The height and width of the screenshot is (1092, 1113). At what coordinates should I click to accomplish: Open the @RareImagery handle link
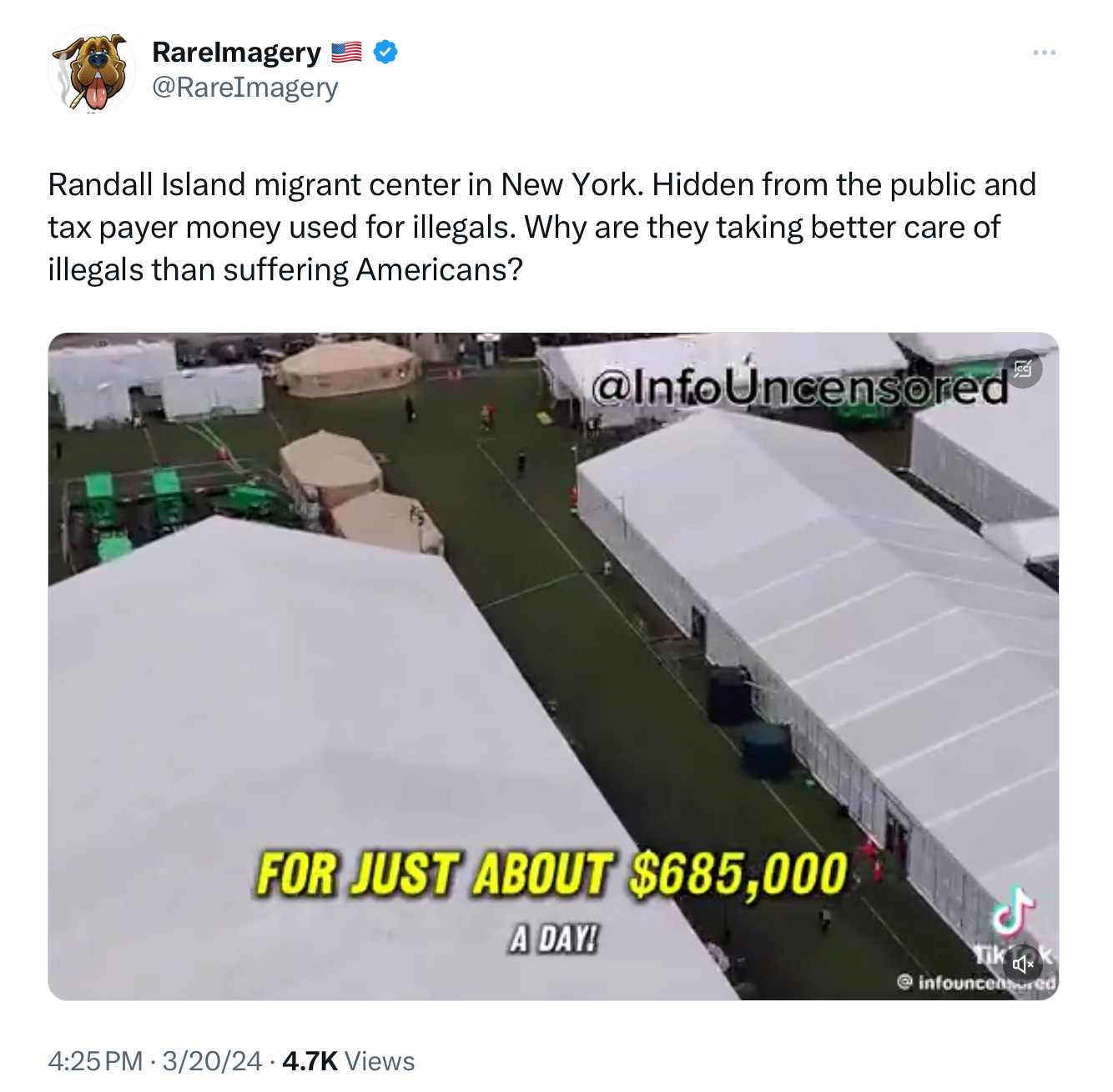(x=244, y=87)
